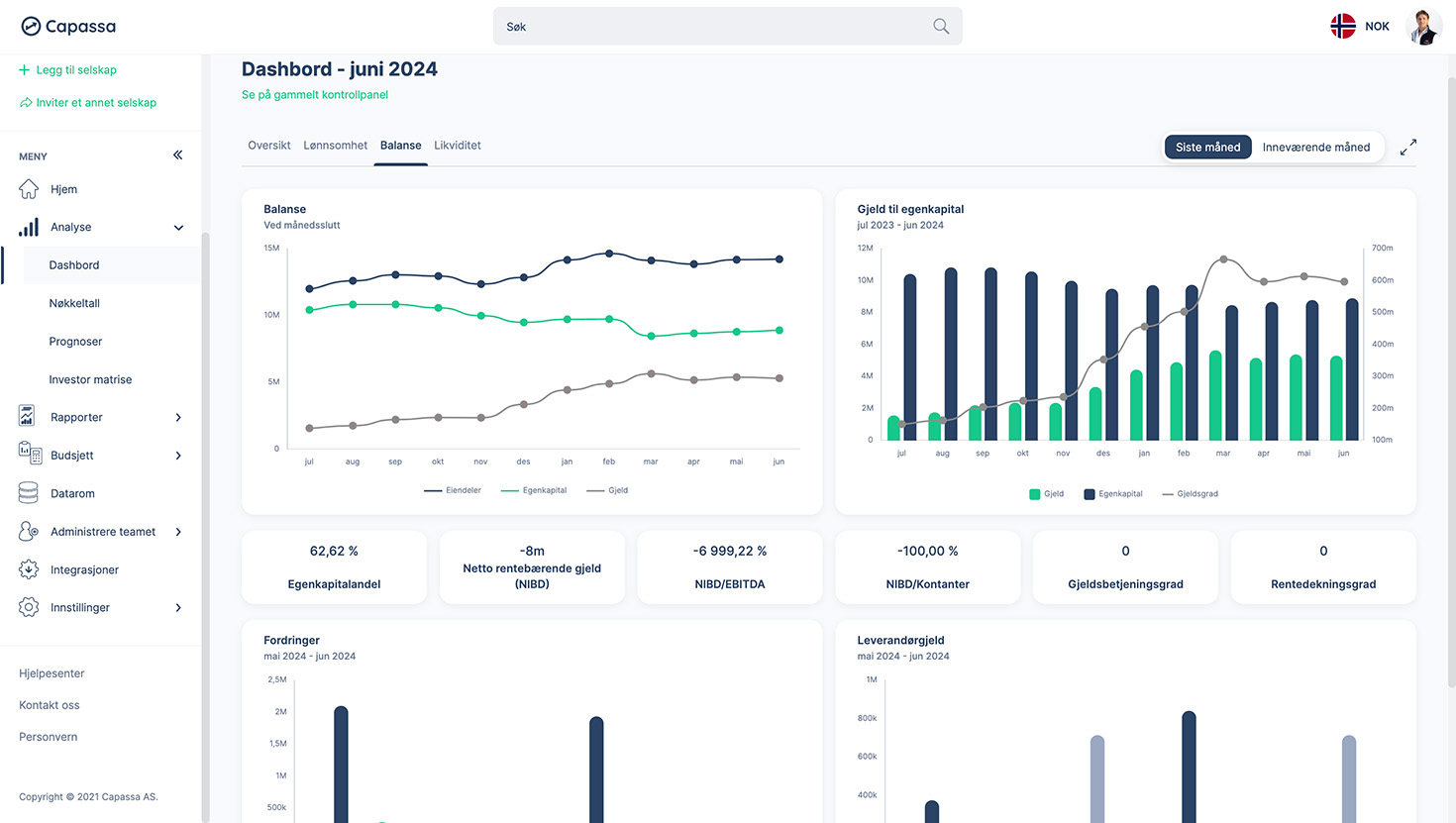Open the Kontakt oss link

[x=50, y=705]
